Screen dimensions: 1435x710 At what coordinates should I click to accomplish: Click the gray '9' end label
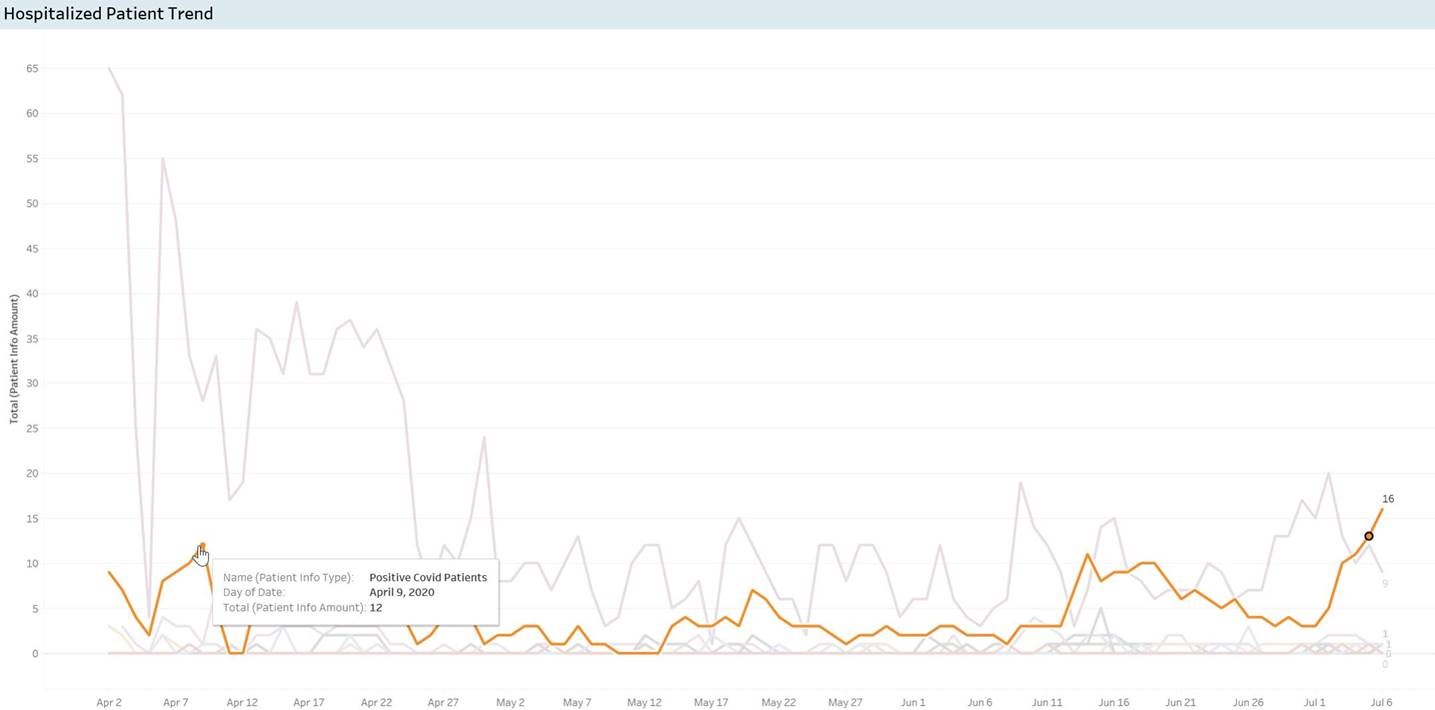pos(1385,583)
